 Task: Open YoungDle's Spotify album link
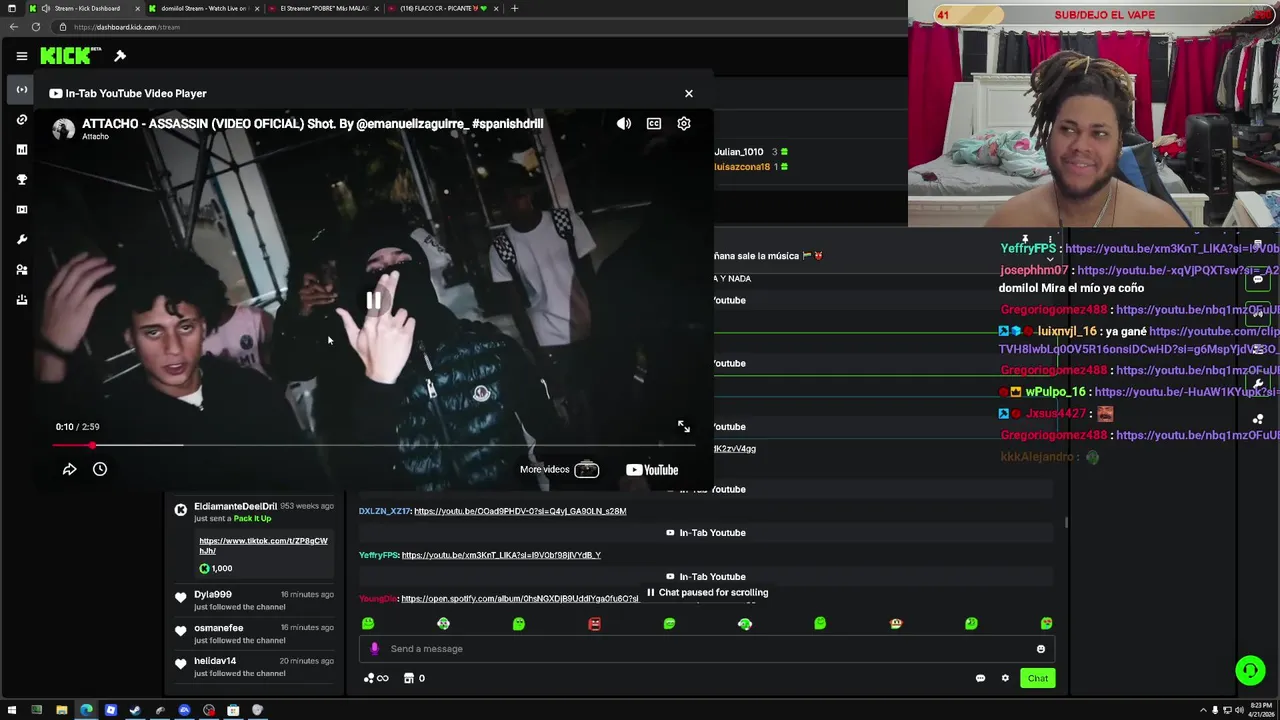[x=519, y=599]
